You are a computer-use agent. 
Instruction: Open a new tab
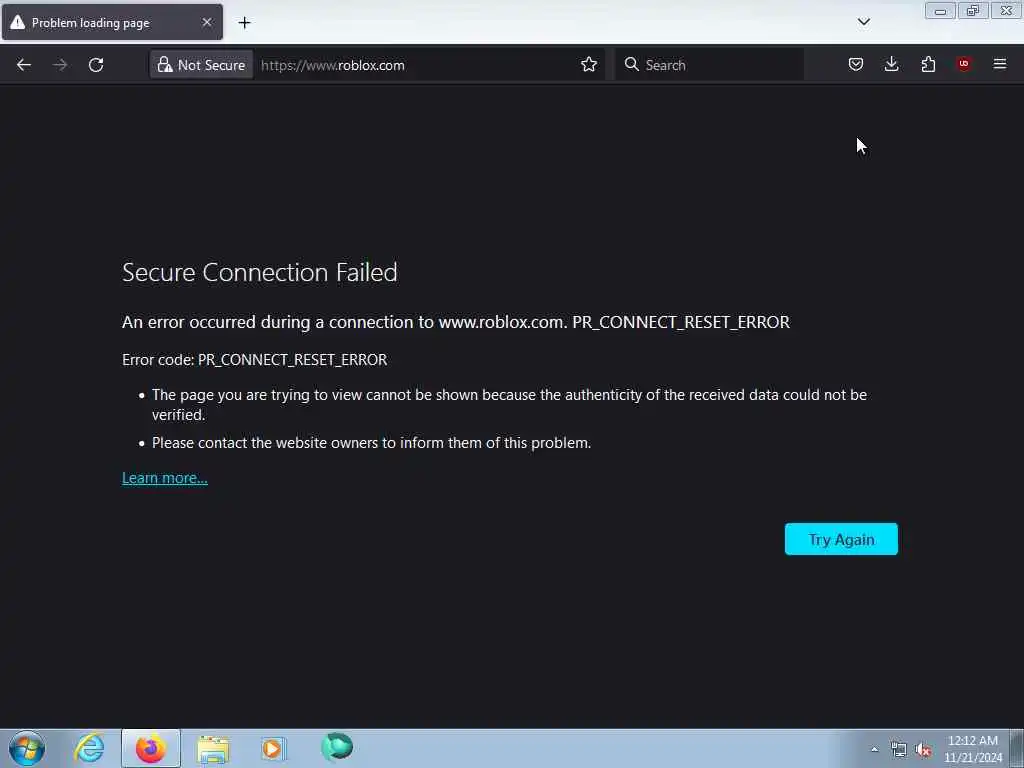pyautogui.click(x=244, y=23)
